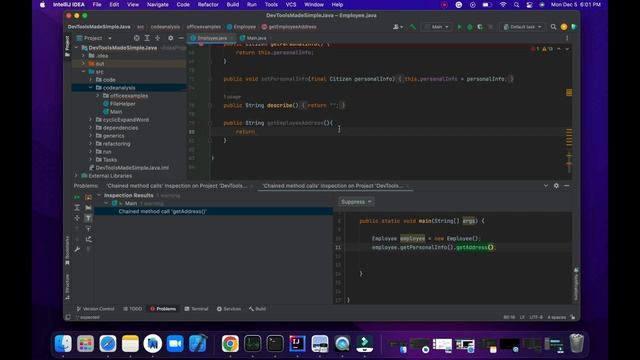Select DevToolsMadeSimpleJava.iml file
640x360 pixels.
click(132, 168)
